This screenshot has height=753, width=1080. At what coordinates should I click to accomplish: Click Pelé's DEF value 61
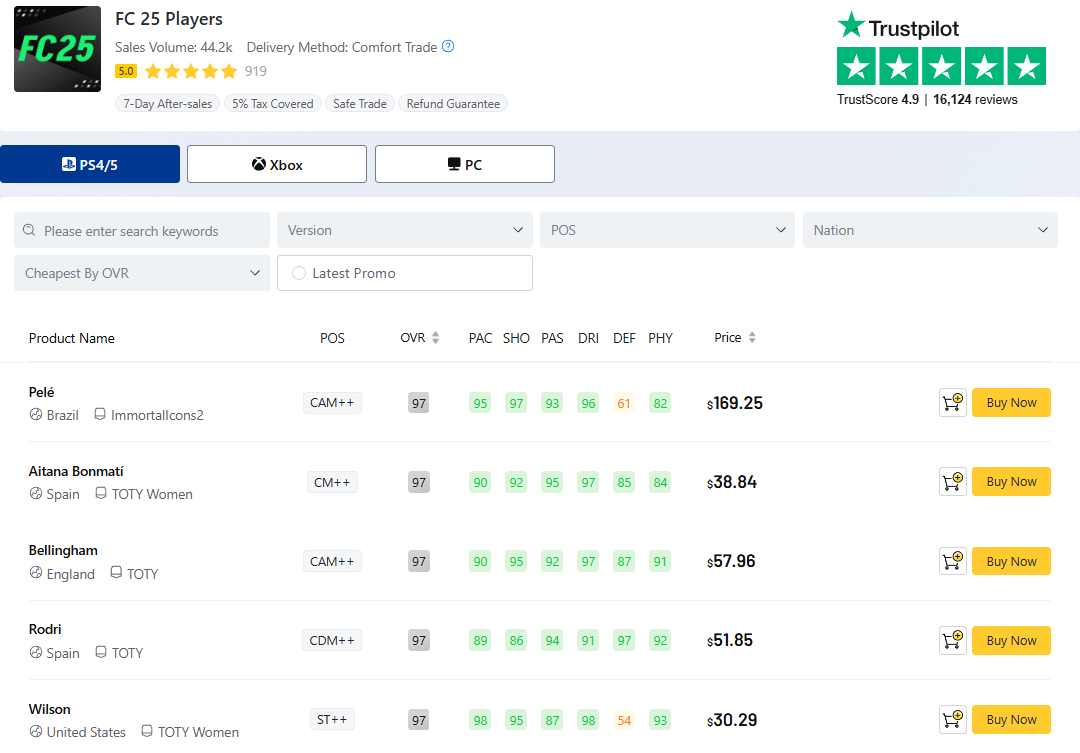624,403
